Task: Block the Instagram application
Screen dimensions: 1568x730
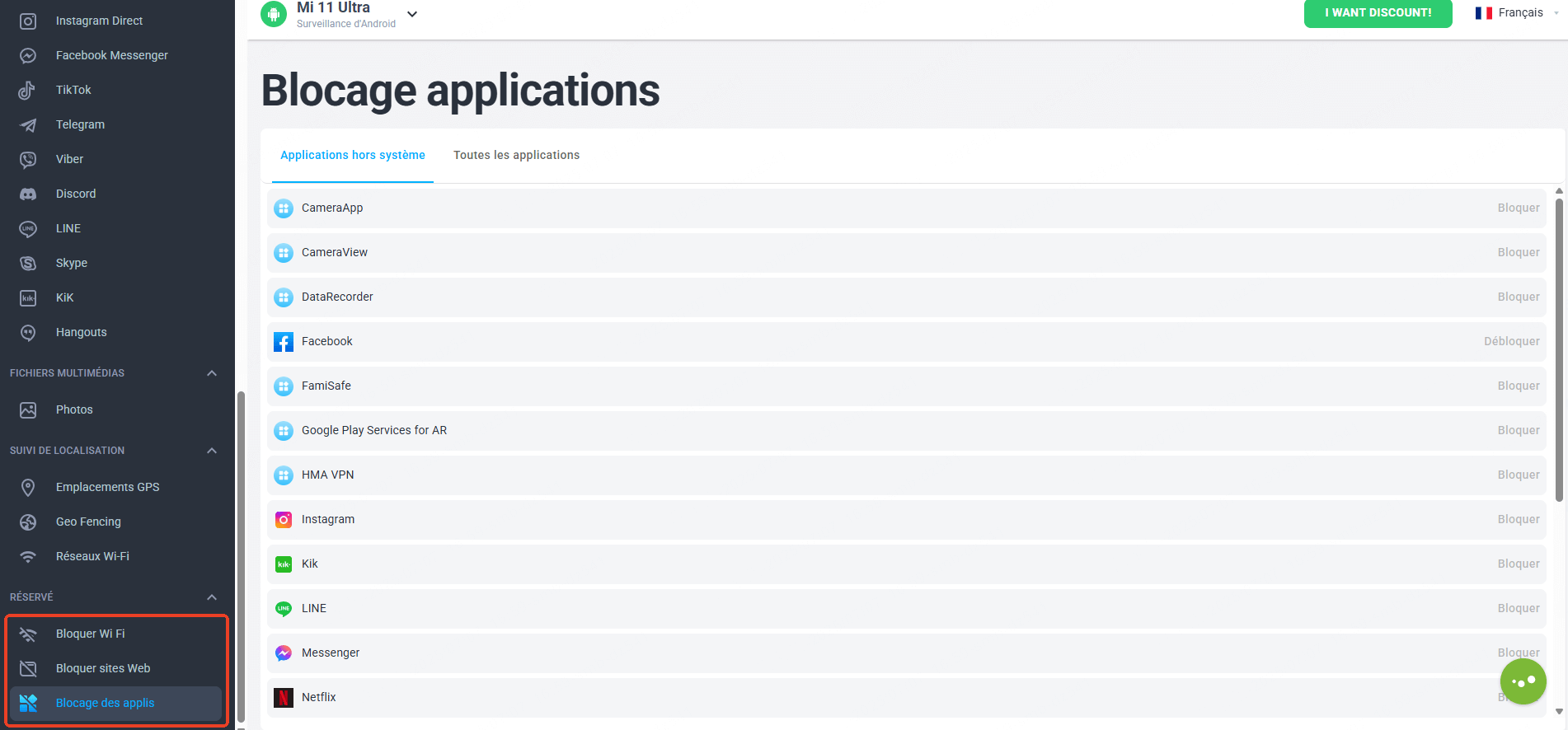Action: click(x=1519, y=519)
